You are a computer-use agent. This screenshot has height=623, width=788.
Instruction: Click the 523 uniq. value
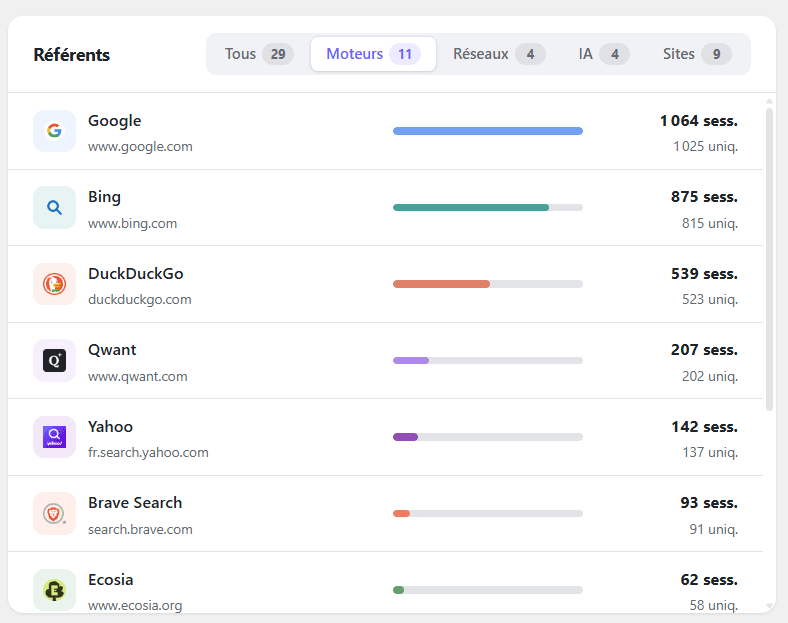tap(710, 299)
